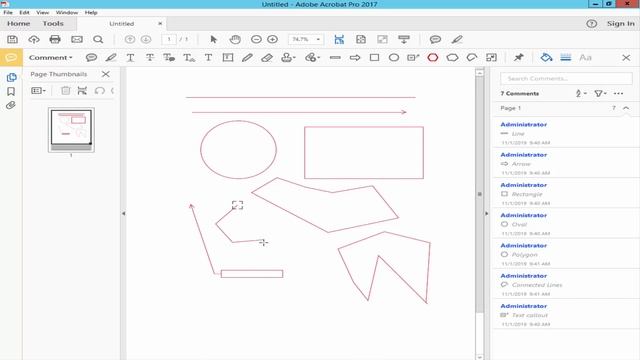Click the fit width scrolling icon
The width and height of the screenshot is (640, 360).
tap(339, 39)
